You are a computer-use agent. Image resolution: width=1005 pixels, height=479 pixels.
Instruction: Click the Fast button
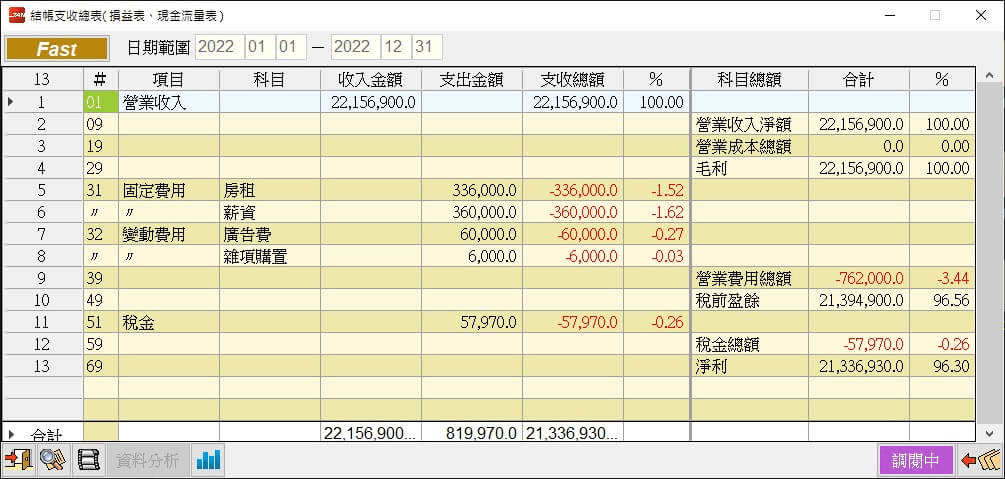coord(56,49)
